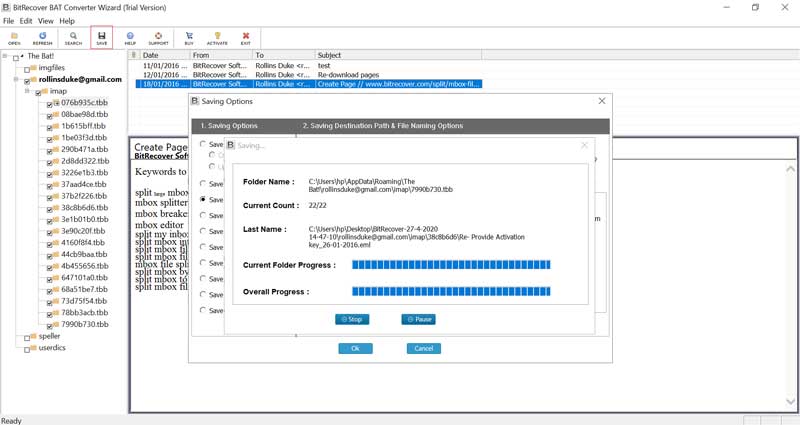This screenshot has height=425, width=800.
Task: Select 38c8b6d6.tbb in tree
Action: [85, 208]
